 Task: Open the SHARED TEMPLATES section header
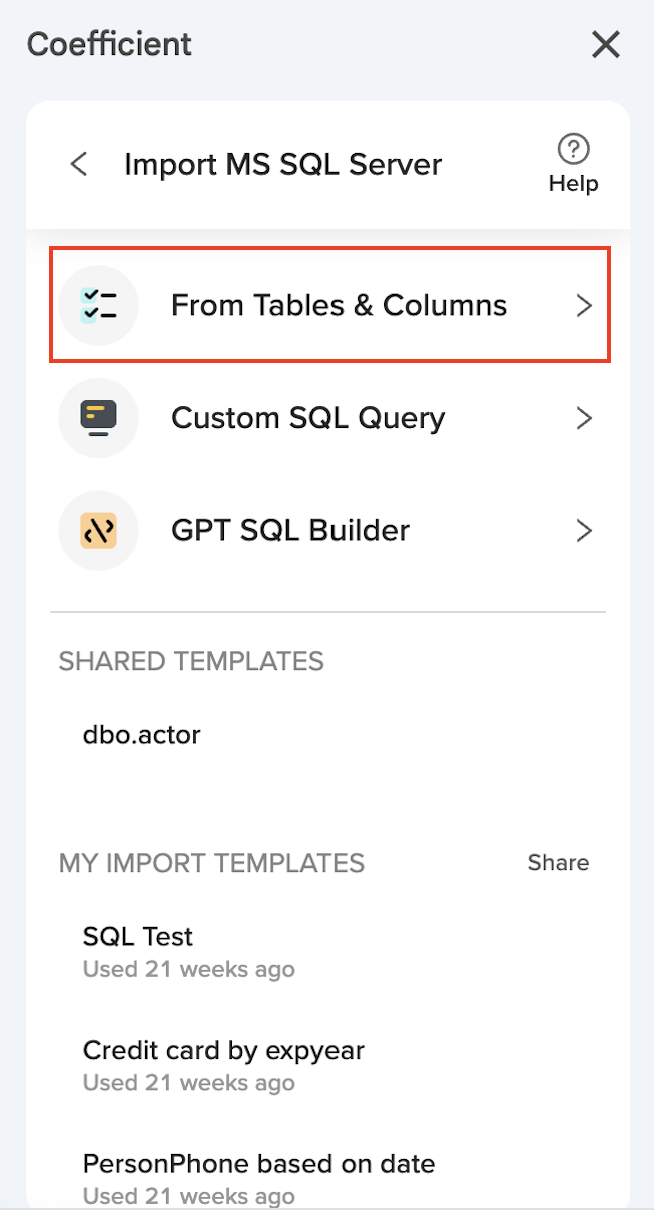(x=191, y=661)
